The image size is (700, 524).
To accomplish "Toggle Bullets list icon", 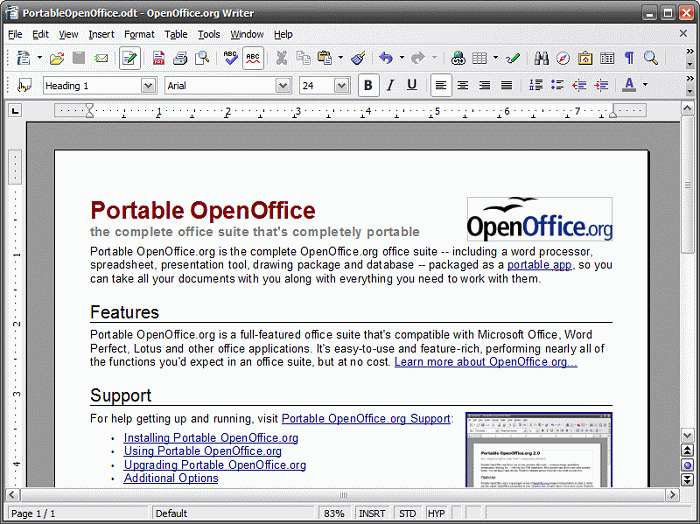I will [x=557, y=85].
